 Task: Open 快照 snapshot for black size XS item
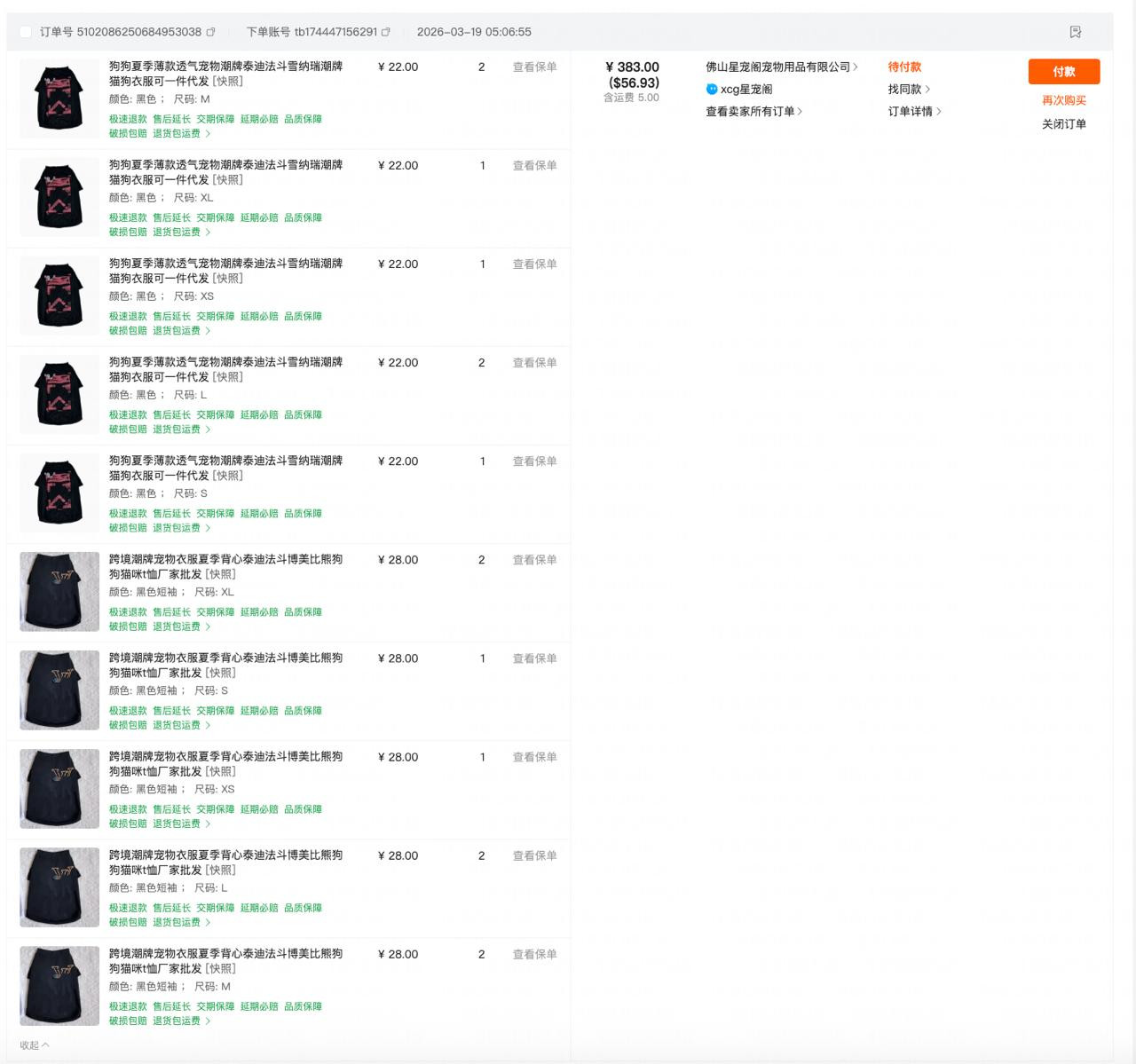(227, 279)
